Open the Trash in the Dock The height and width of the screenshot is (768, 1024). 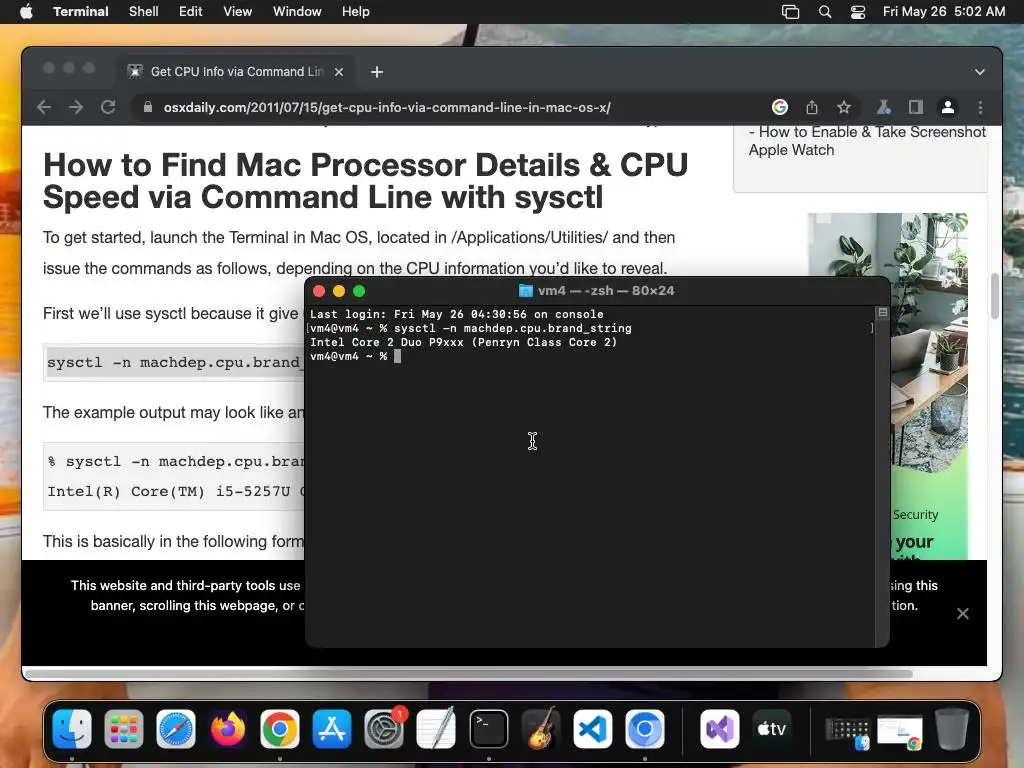tap(952, 729)
